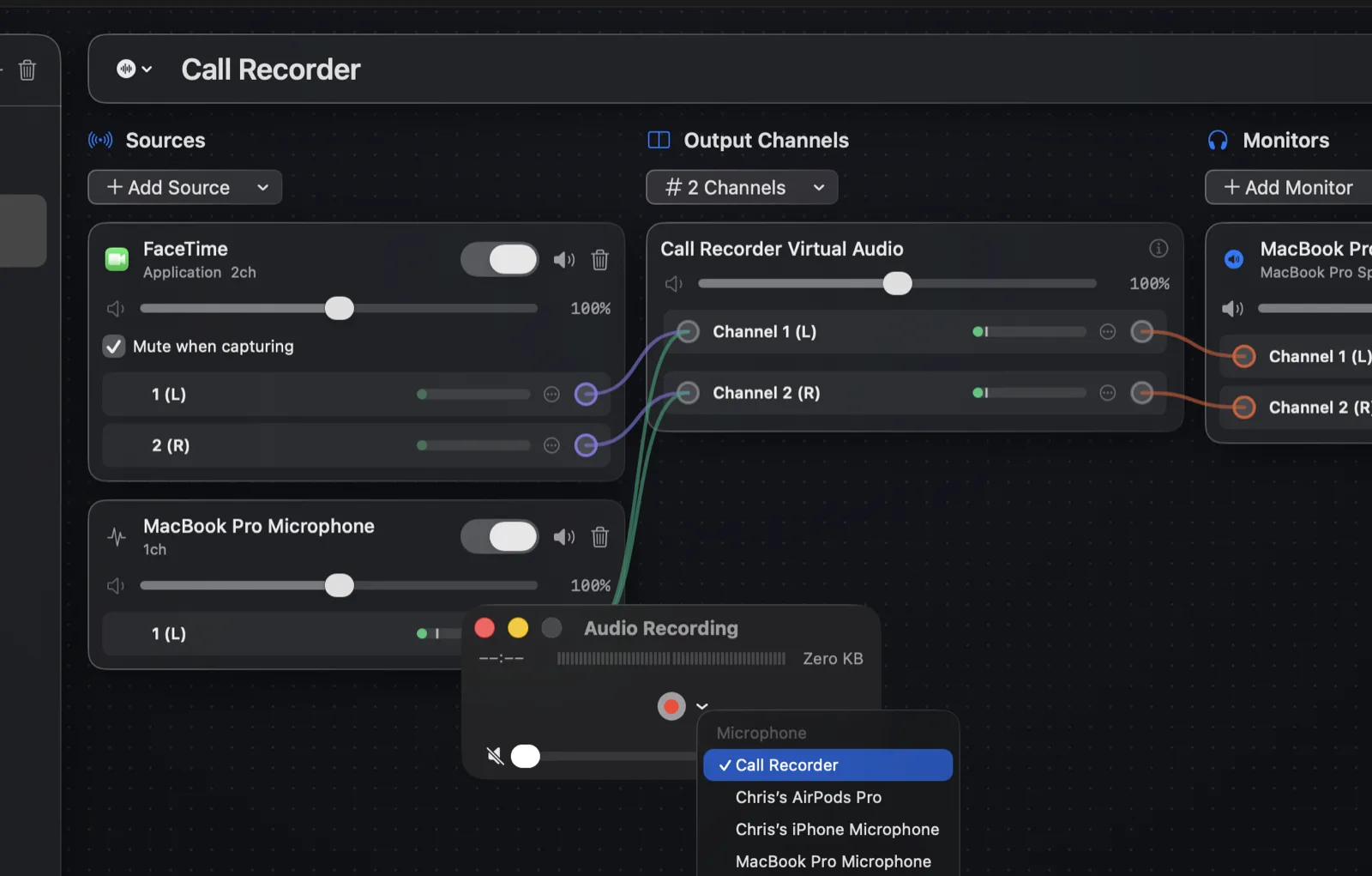
Task: Click the FaceTime app icon
Action: [117, 259]
